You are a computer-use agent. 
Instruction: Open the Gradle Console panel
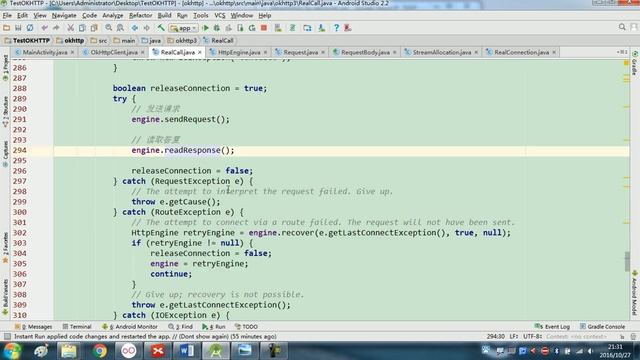click(602, 327)
